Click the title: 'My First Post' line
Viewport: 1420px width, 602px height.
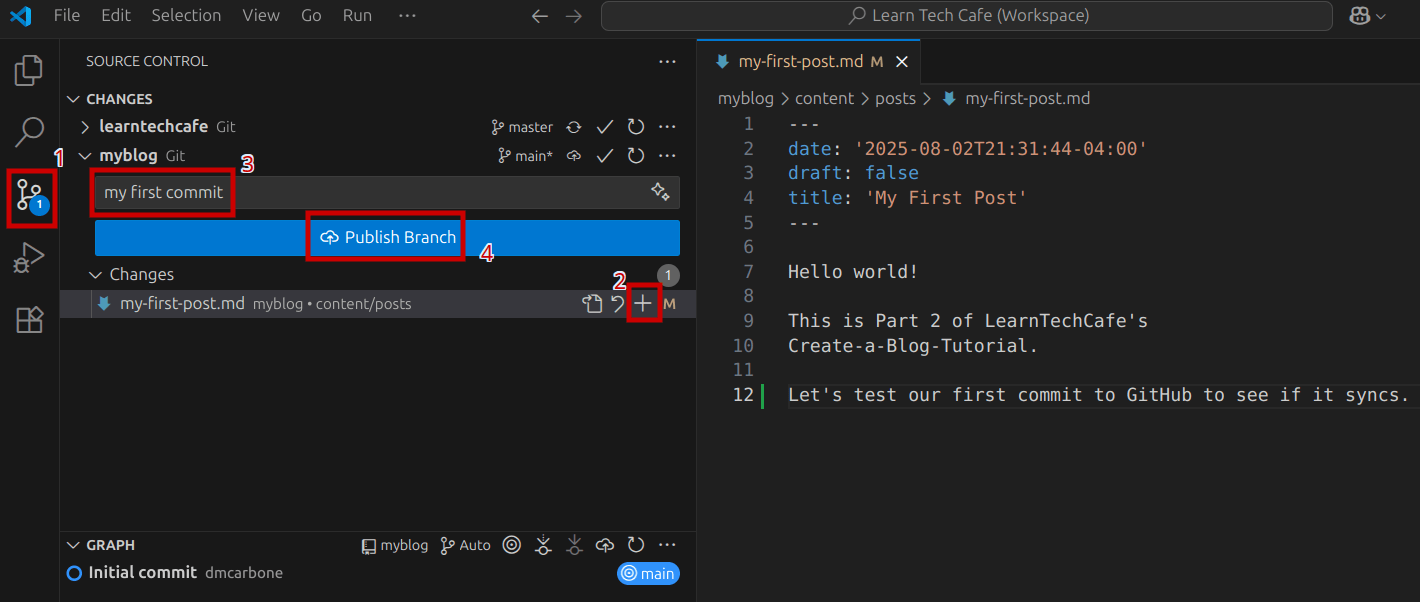coord(908,198)
